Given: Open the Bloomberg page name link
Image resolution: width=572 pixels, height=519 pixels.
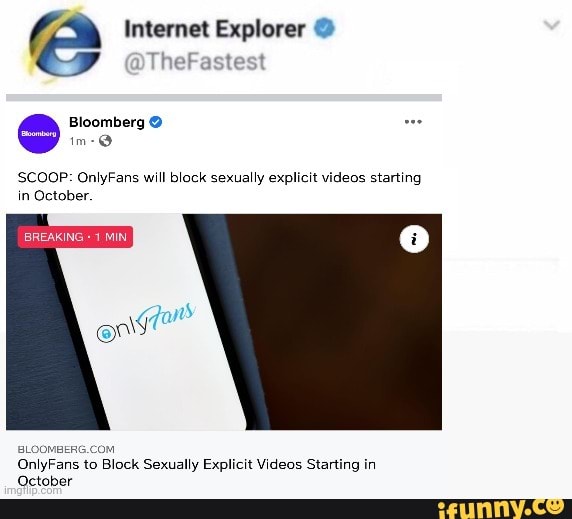Looking at the screenshot, I should 107,122.
